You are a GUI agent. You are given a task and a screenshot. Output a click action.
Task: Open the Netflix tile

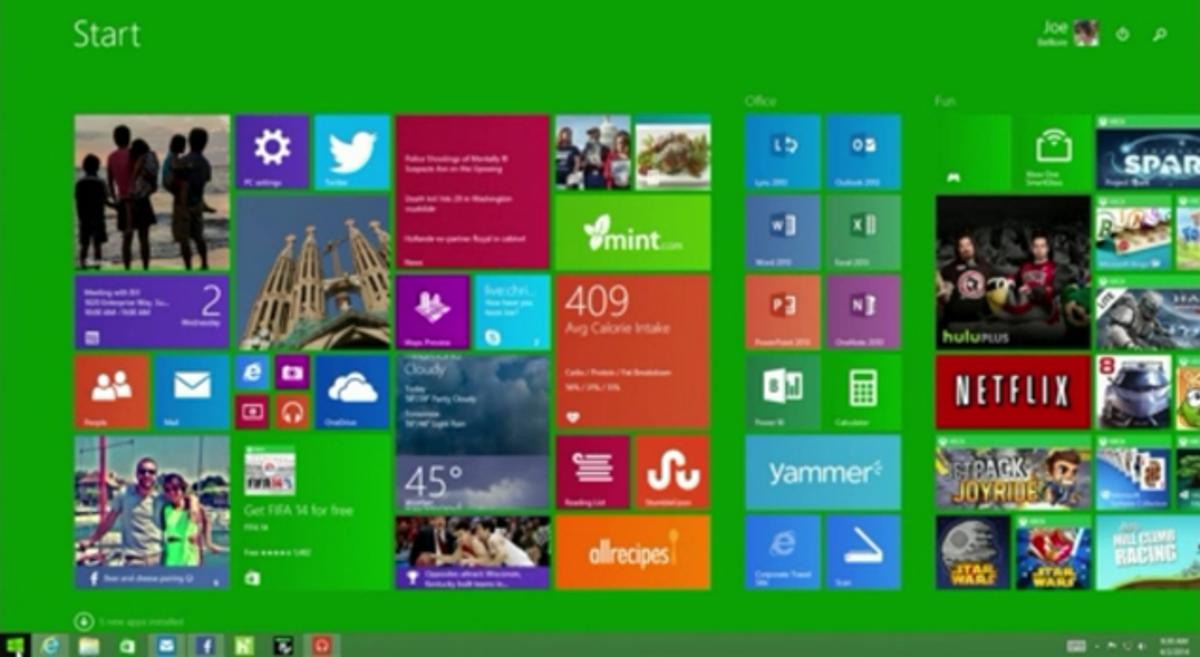(1013, 392)
